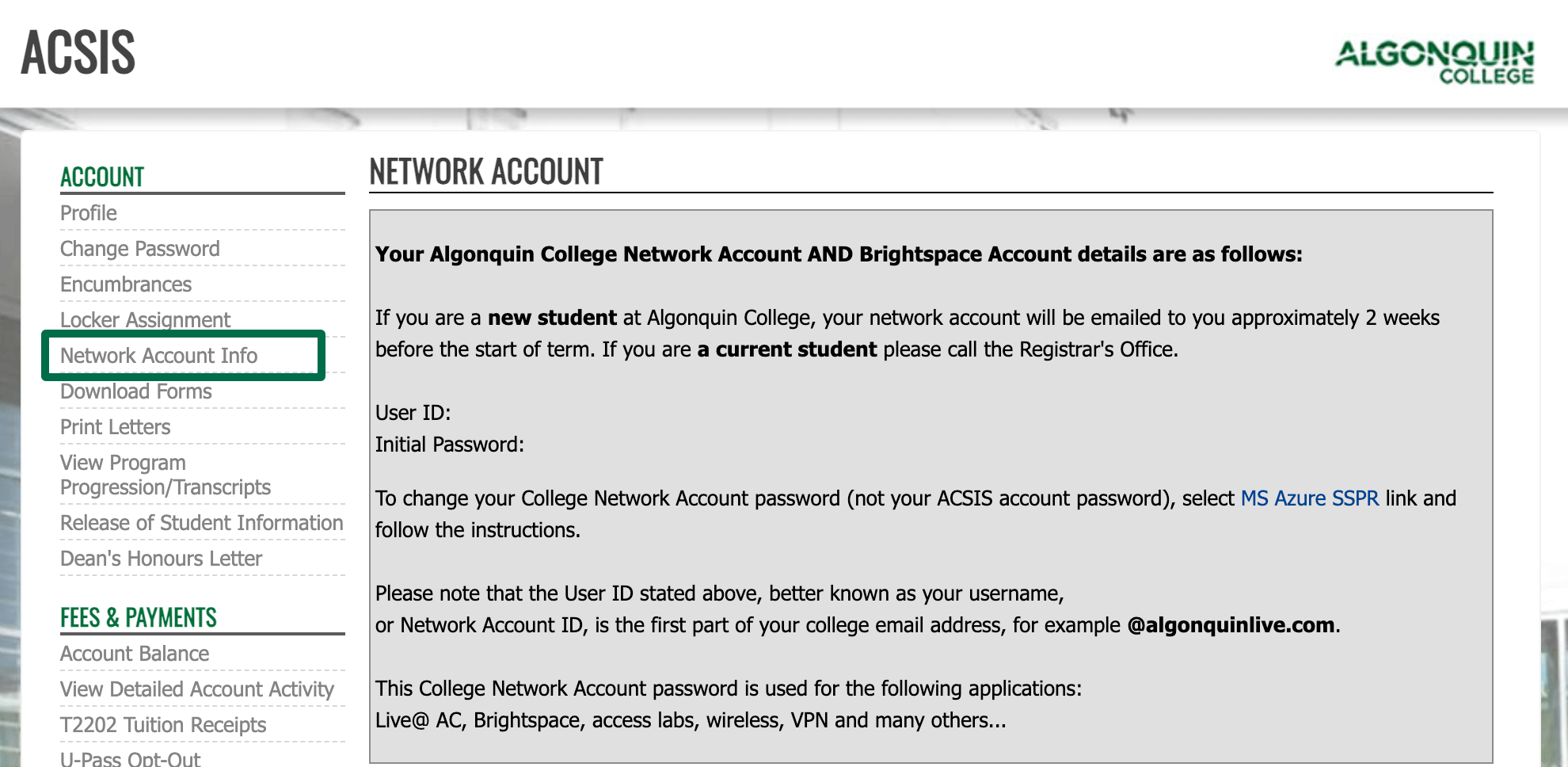Check Account Balance under Fees

tap(135, 654)
